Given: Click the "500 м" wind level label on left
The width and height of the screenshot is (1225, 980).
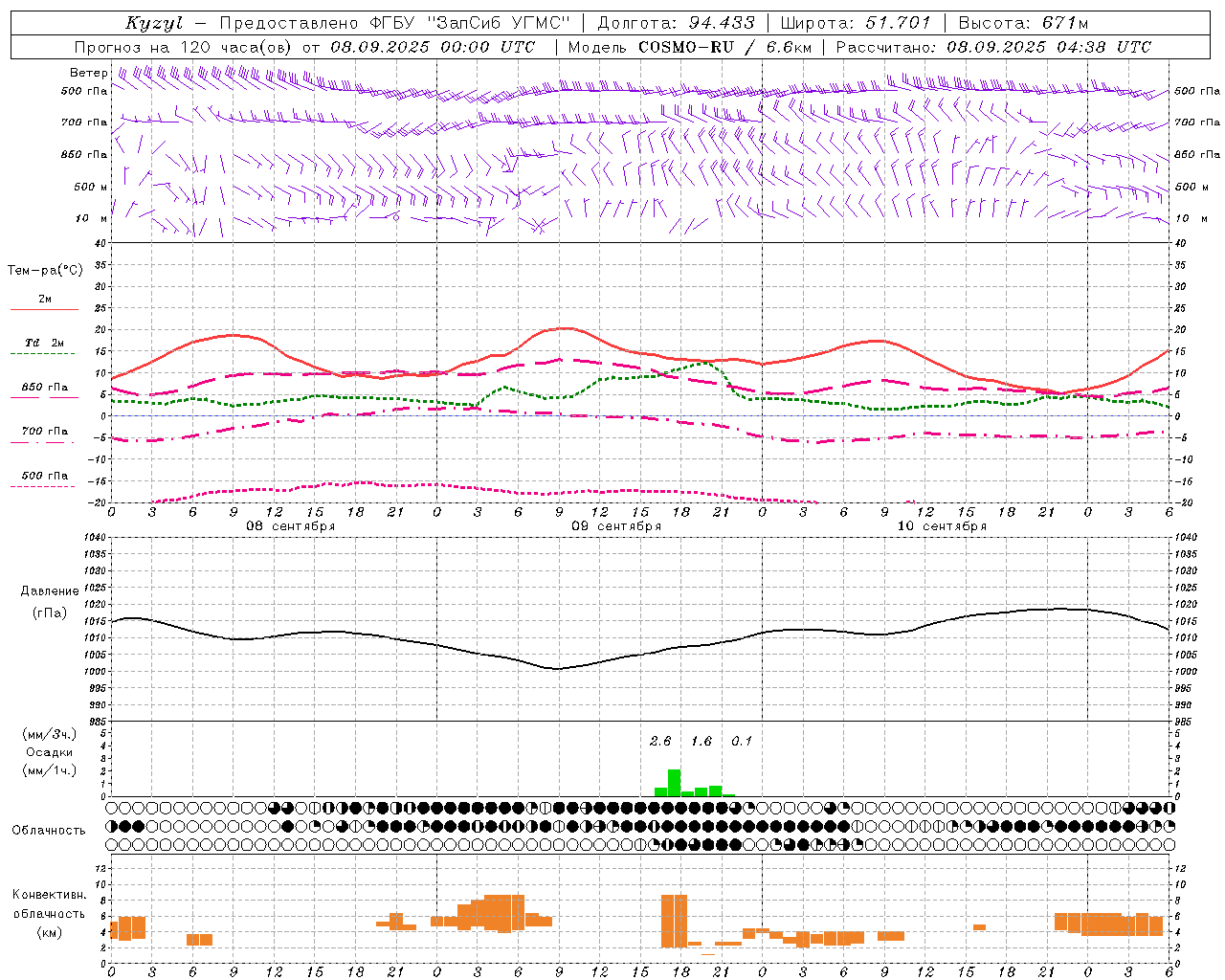Looking at the screenshot, I should tap(91, 187).
